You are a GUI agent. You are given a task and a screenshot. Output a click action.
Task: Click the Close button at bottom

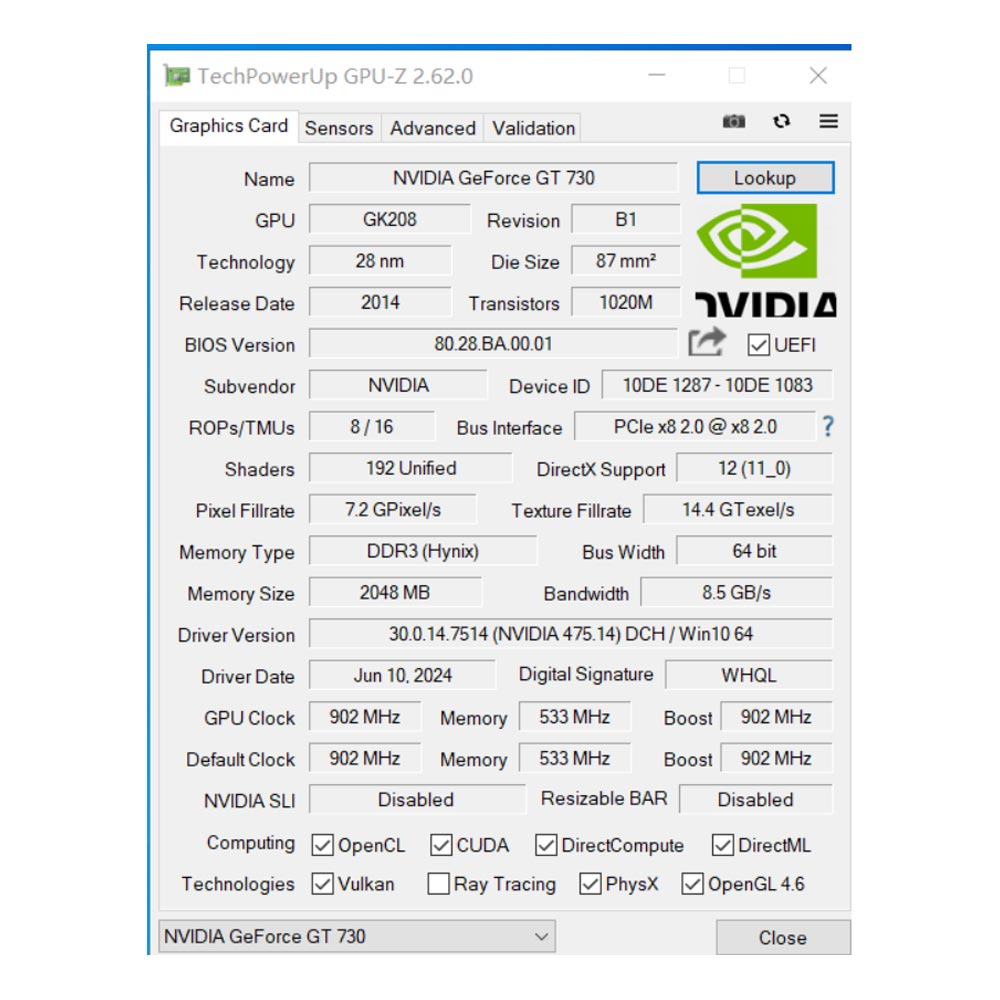[783, 938]
